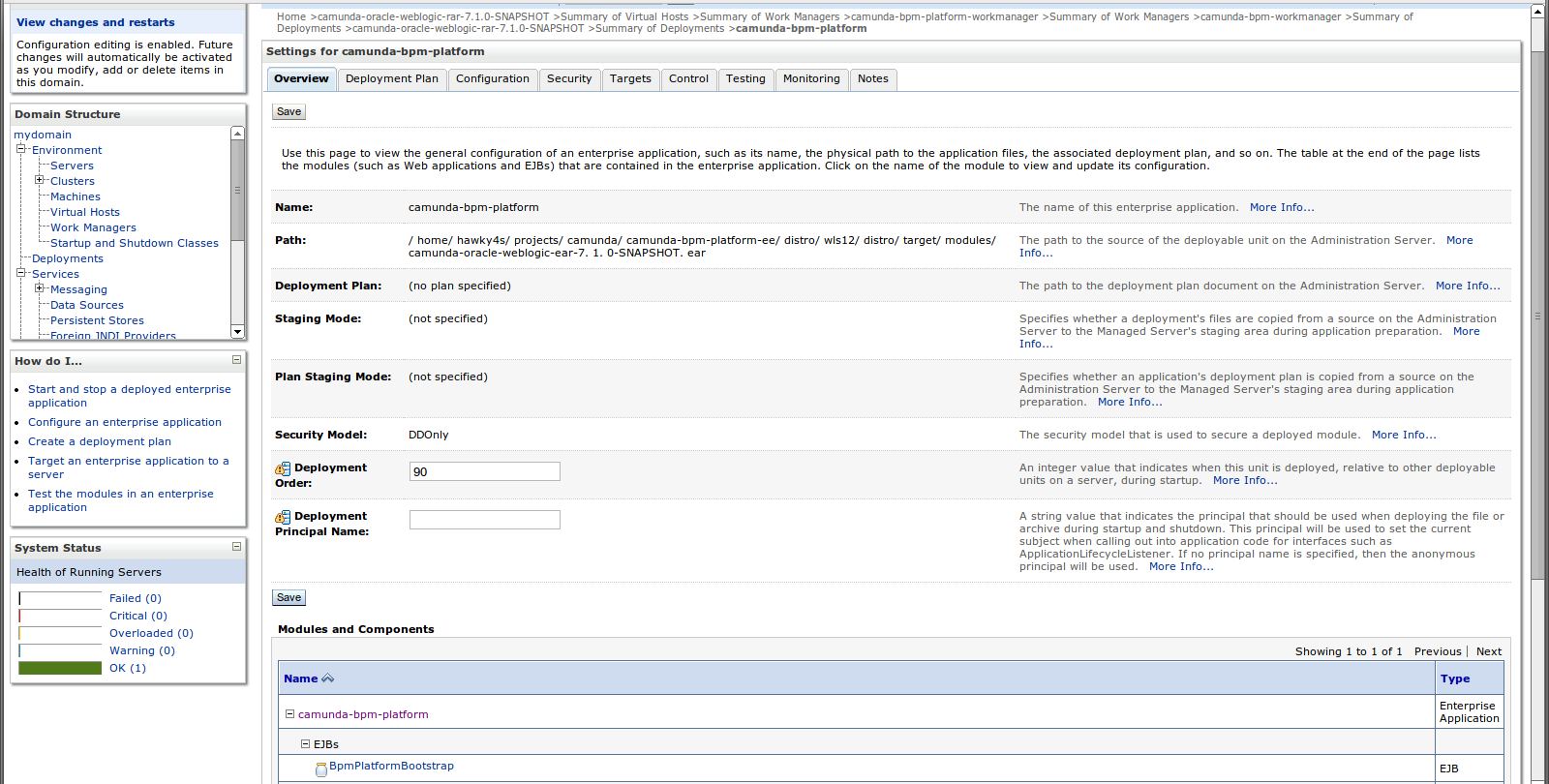Viewport: 1549px width, 784px height.
Task: Switch to the Testing tab
Action: pyautogui.click(x=745, y=79)
